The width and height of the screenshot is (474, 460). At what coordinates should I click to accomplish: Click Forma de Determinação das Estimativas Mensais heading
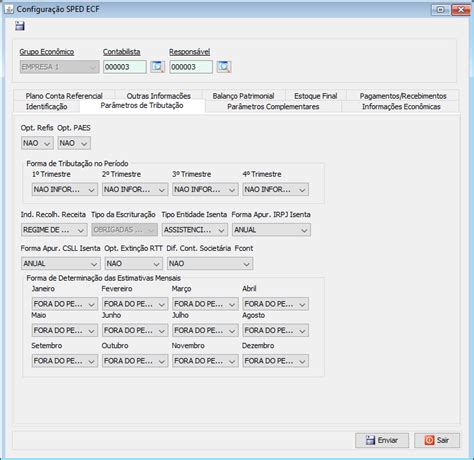coord(104,278)
